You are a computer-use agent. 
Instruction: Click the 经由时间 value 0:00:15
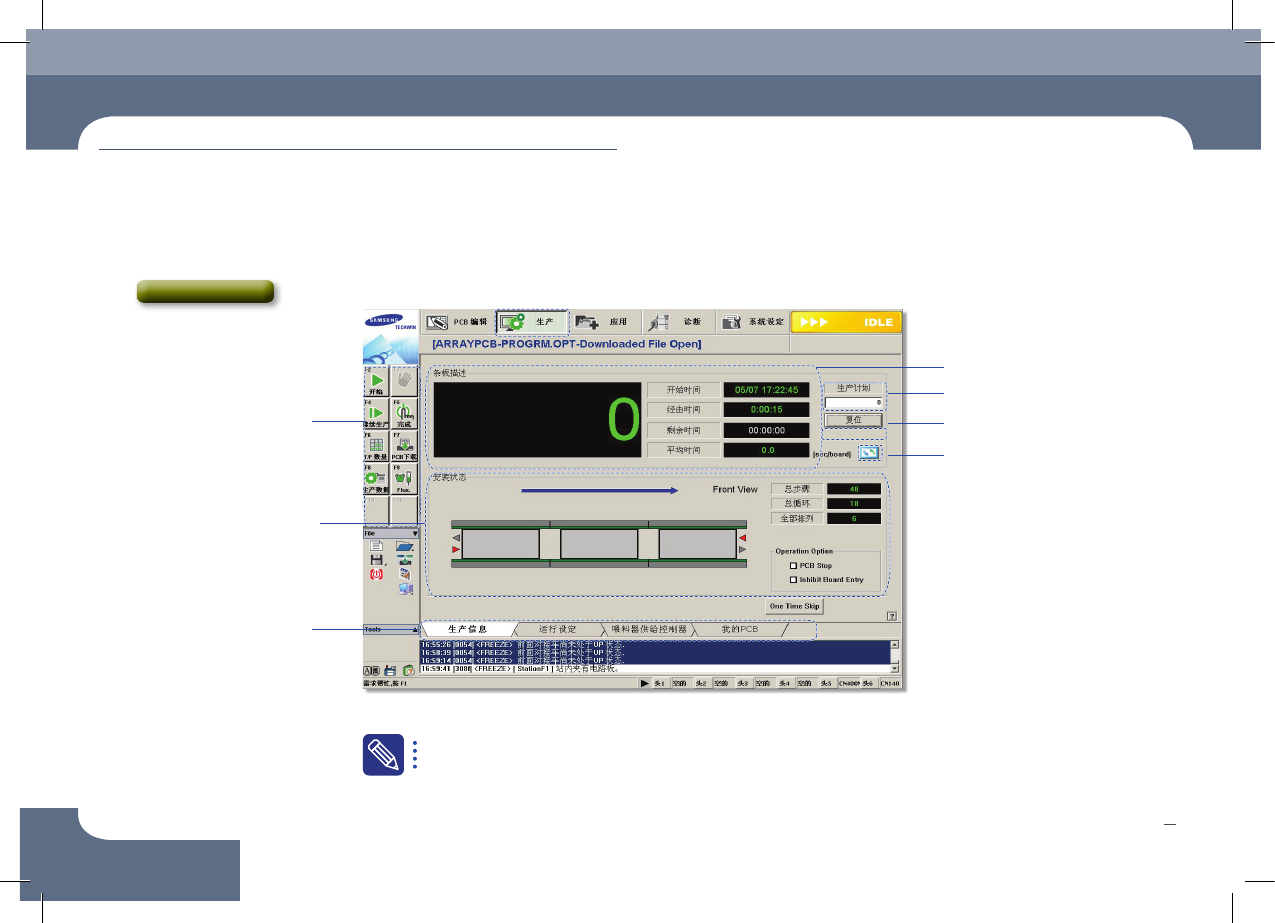pos(766,410)
